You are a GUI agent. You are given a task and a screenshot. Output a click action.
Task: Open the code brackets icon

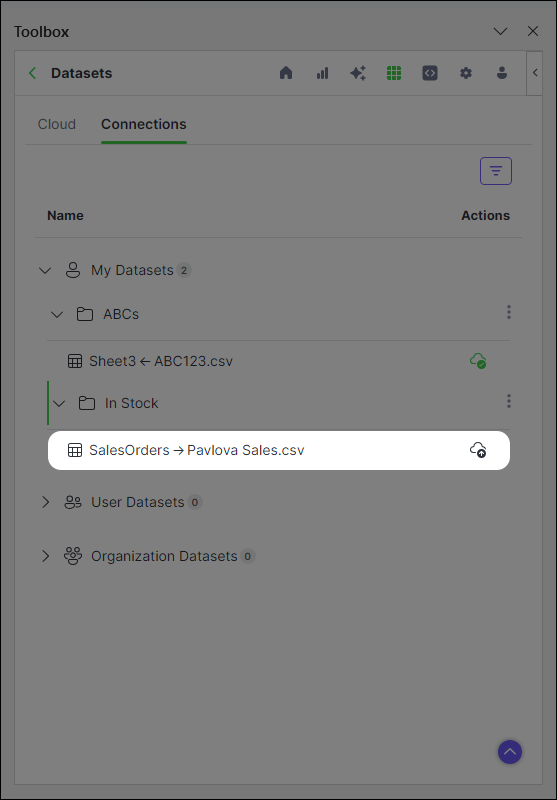(430, 73)
